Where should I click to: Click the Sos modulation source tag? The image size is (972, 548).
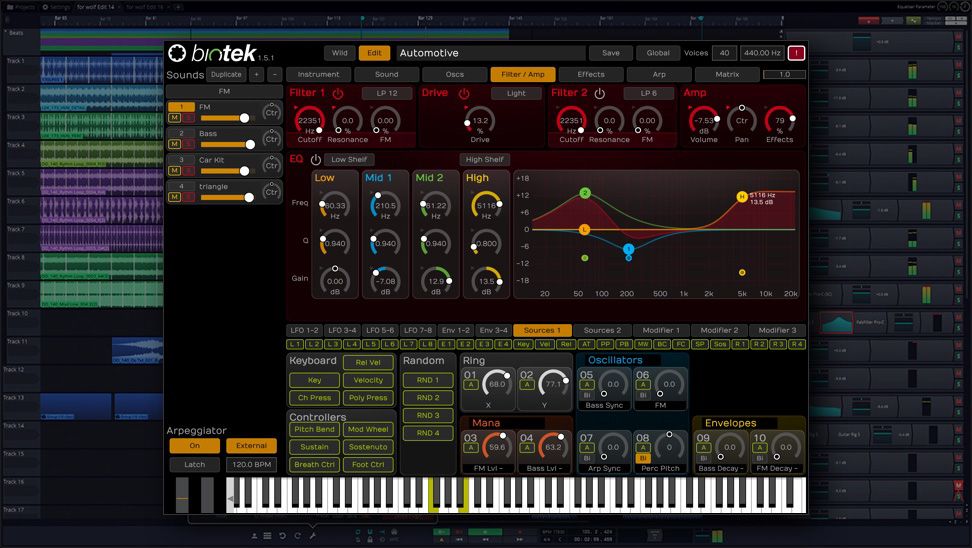(x=720, y=344)
